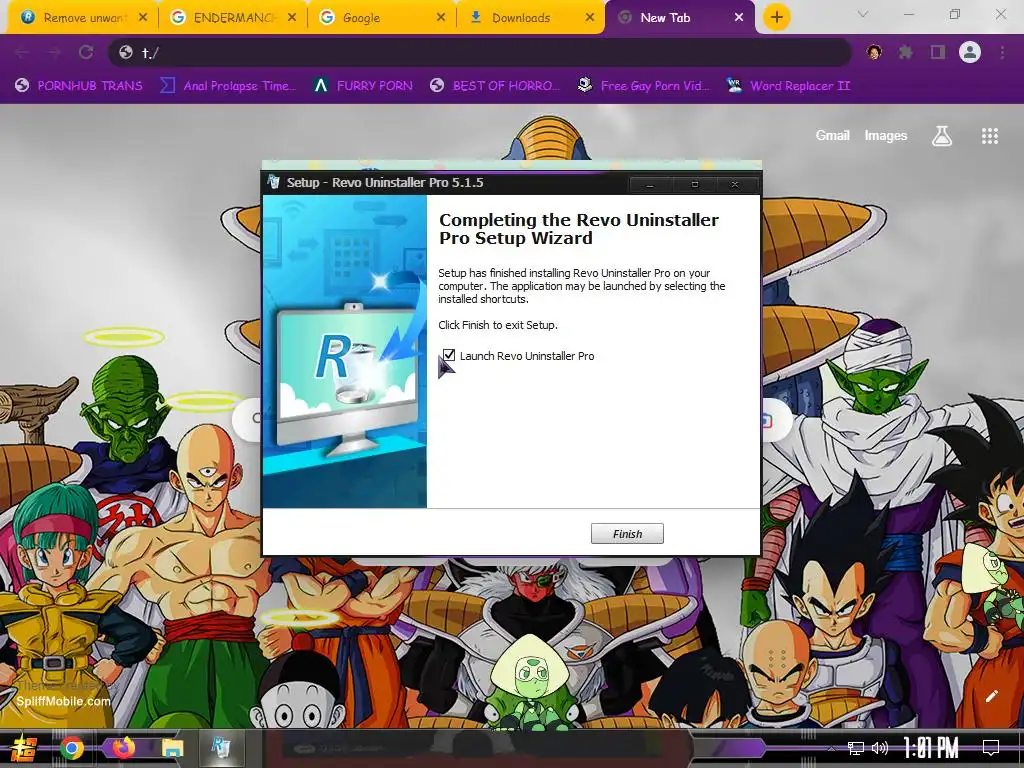Click the site info globe icon in address bar
The image size is (1024, 768).
click(126, 52)
